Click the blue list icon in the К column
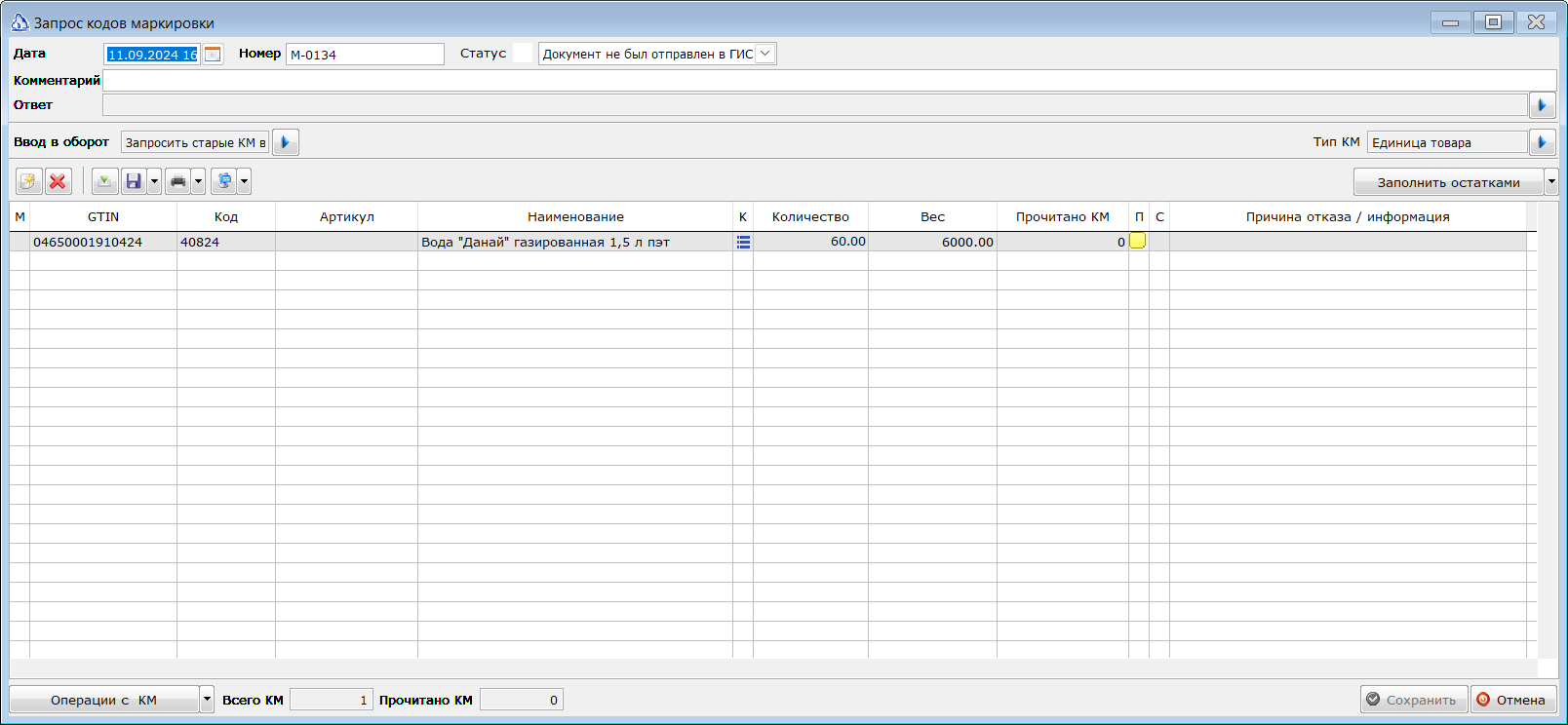Screen dimensions: 1568x725 point(743,242)
